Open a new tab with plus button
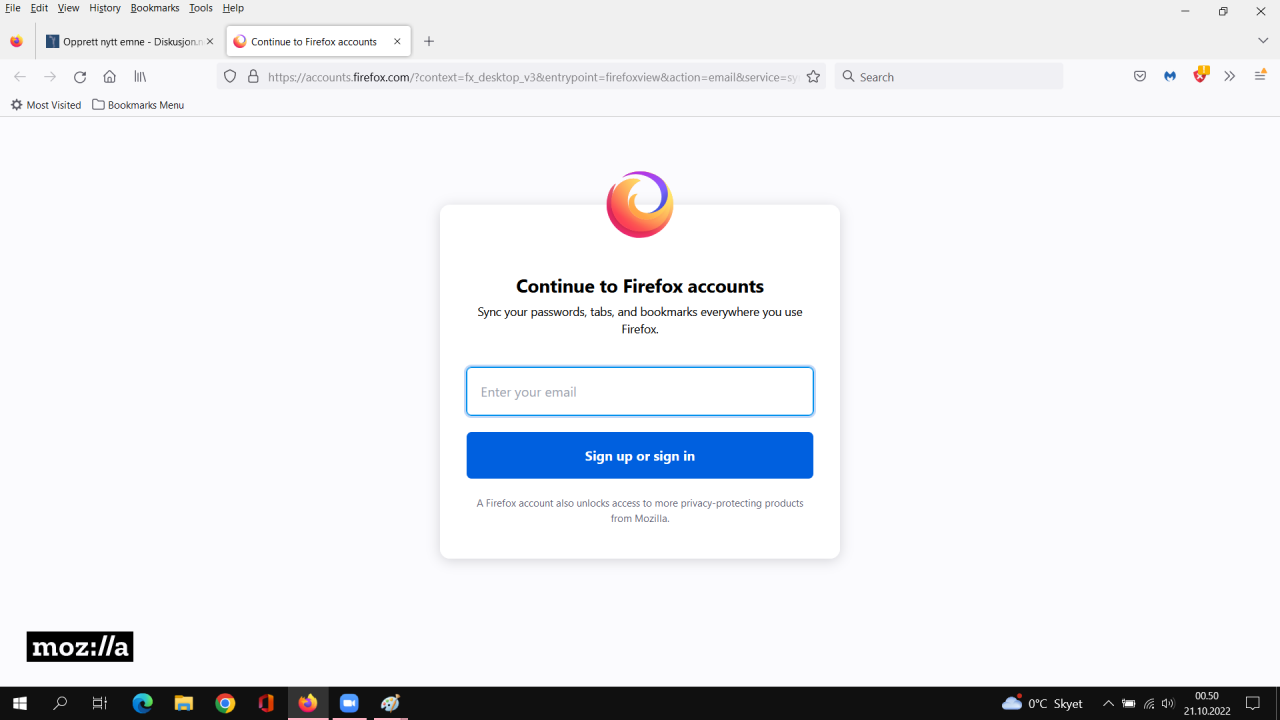This screenshot has width=1280, height=720. pyautogui.click(x=429, y=41)
